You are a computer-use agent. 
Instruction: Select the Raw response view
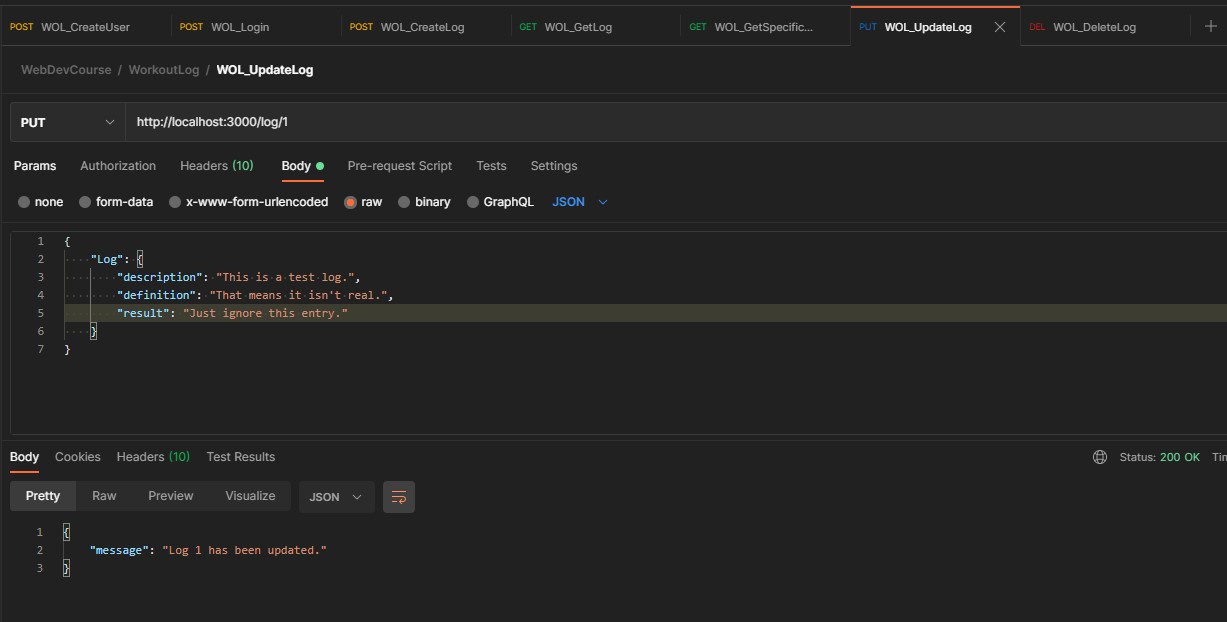[104, 496]
